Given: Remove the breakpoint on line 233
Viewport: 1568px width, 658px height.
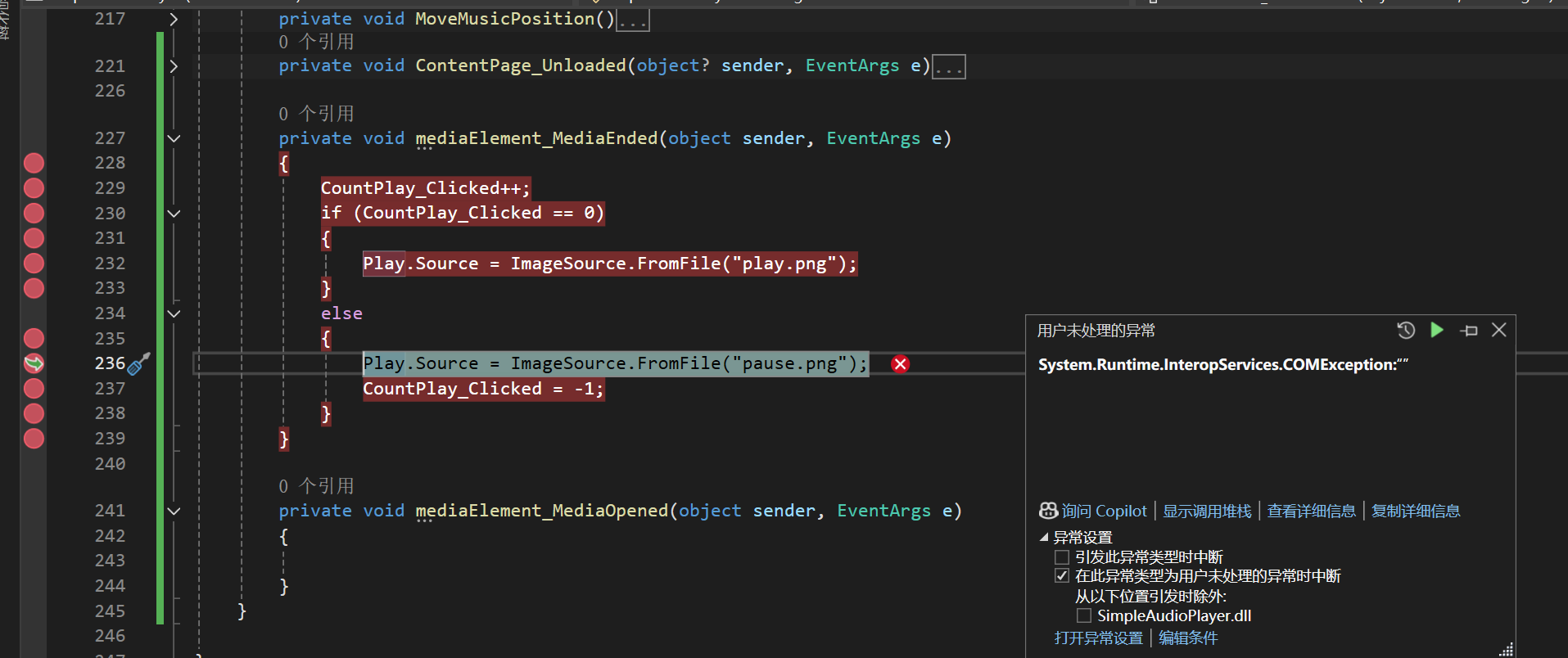Looking at the screenshot, I should point(34,288).
